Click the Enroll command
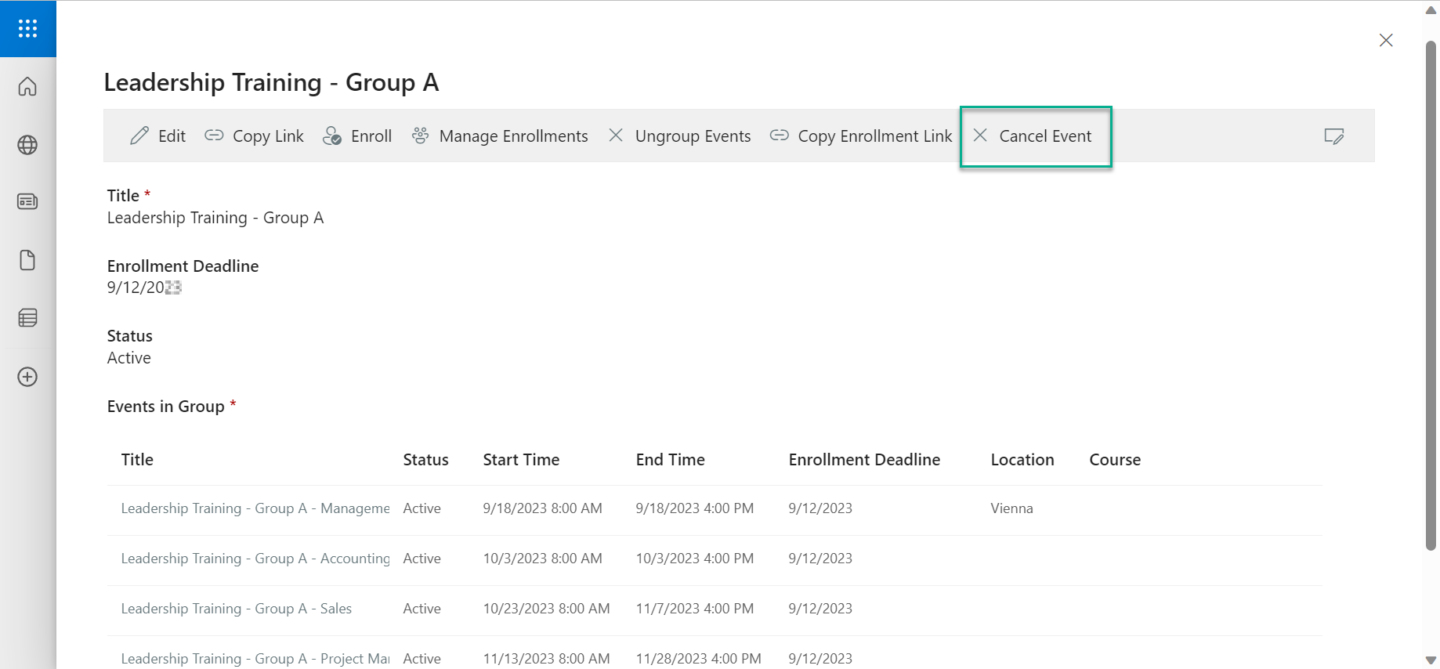This screenshot has height=669, width=1440. pyautogui.click(x=357, y=136)
